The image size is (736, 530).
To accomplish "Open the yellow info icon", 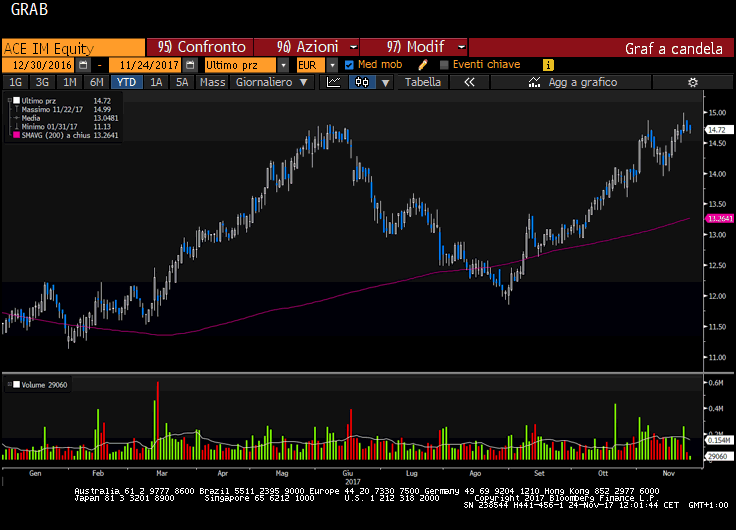I will click(x=548, y=65).
